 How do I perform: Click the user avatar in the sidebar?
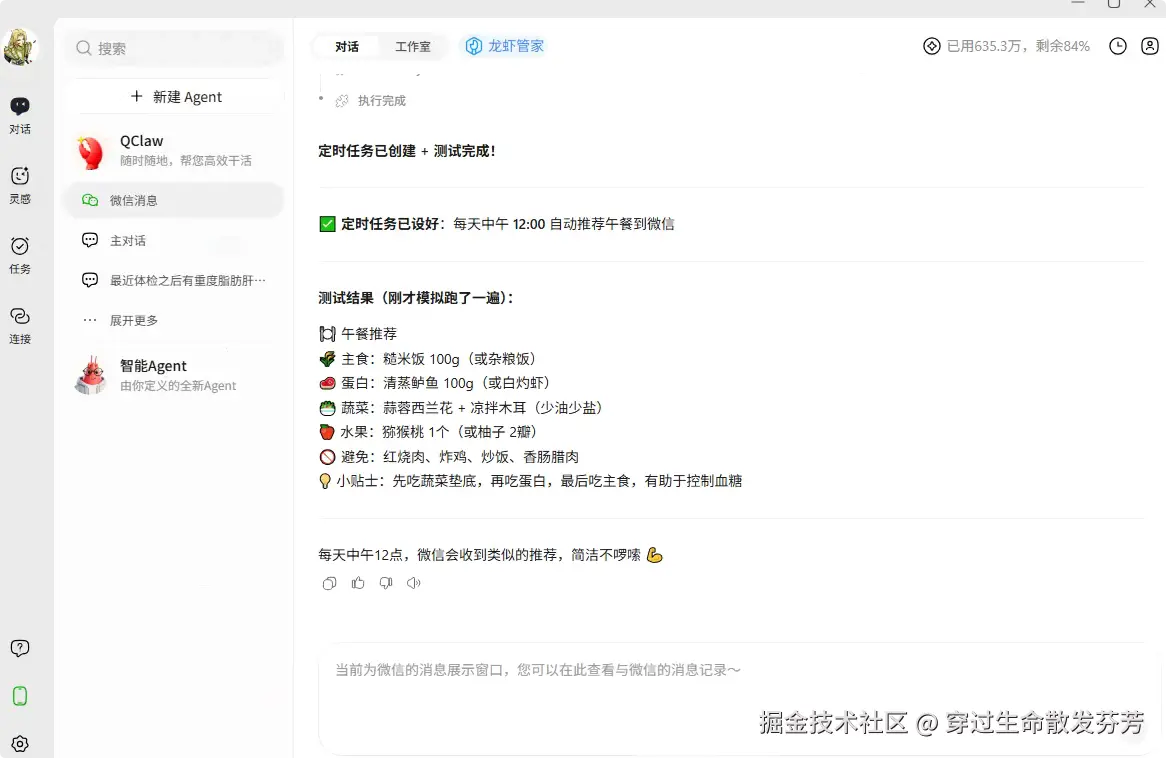coord(20,47)
